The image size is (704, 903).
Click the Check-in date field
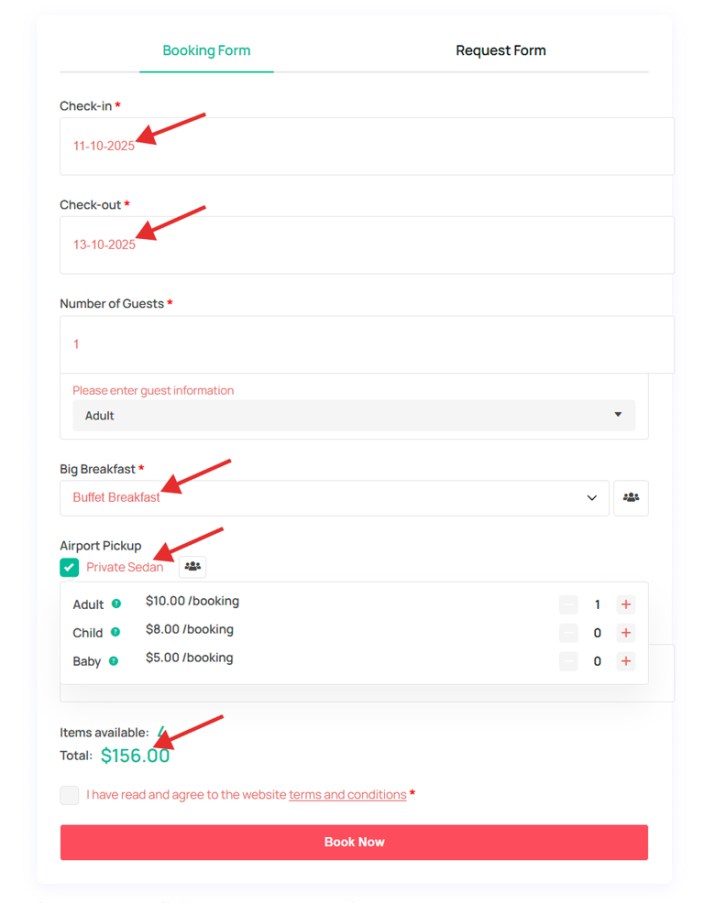click(366, 146)
